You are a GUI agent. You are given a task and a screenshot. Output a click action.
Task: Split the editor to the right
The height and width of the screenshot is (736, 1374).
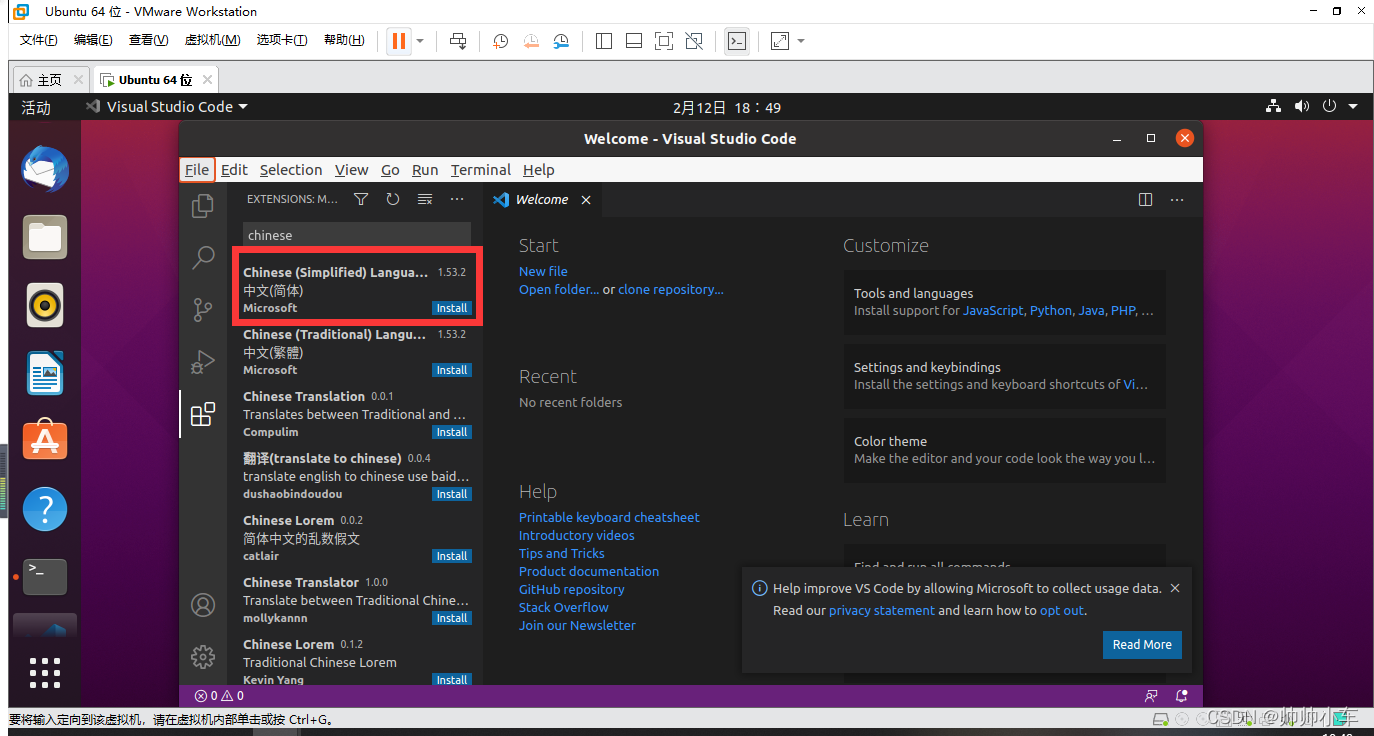[1146, 199]
